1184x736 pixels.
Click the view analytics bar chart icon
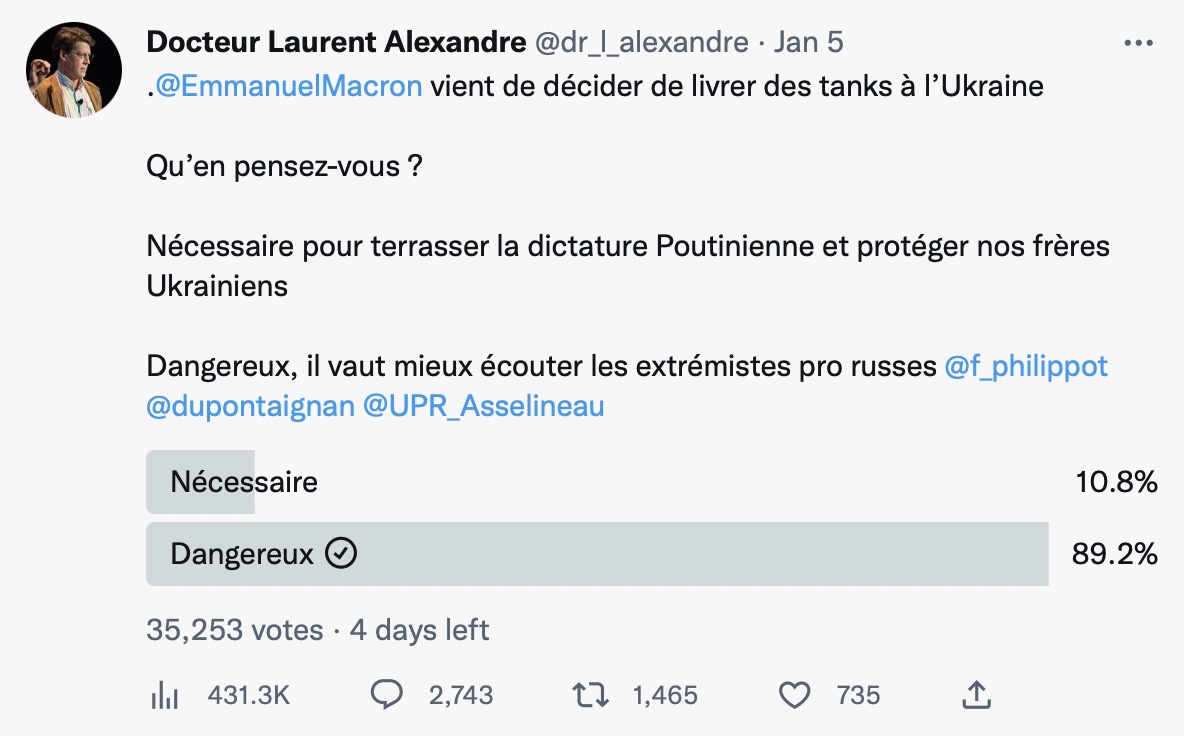[165, 694]
